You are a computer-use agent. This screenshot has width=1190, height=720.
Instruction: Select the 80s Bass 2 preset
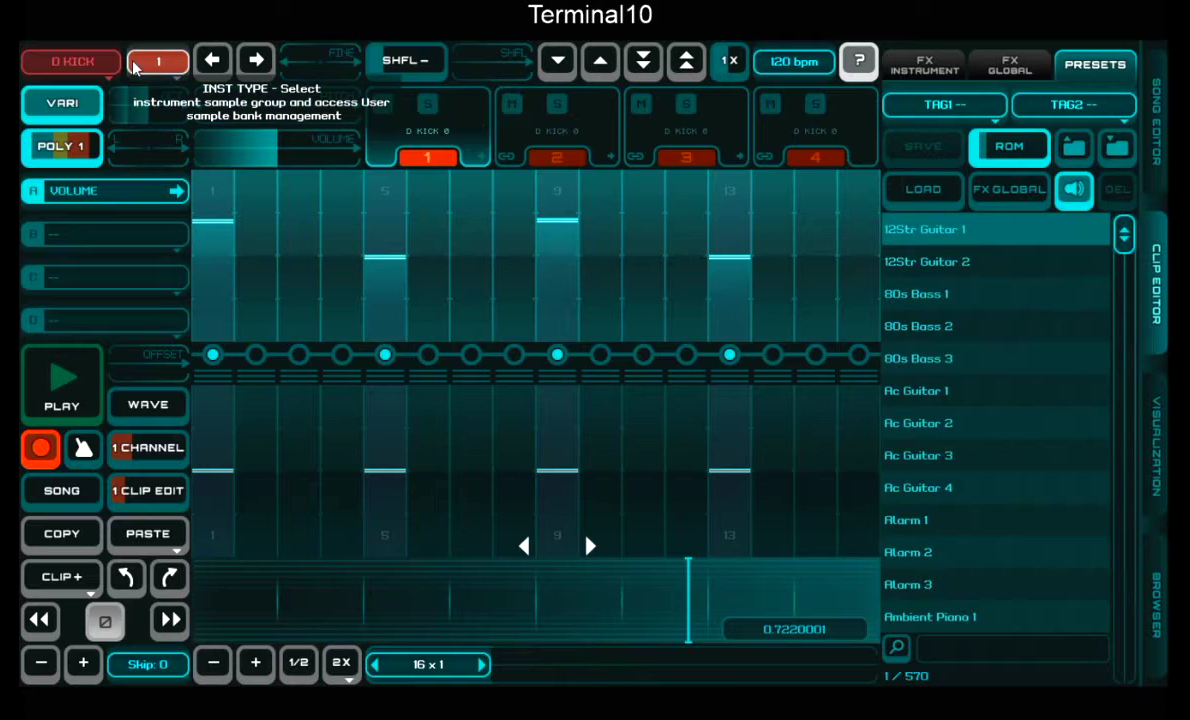coord(996,326)
